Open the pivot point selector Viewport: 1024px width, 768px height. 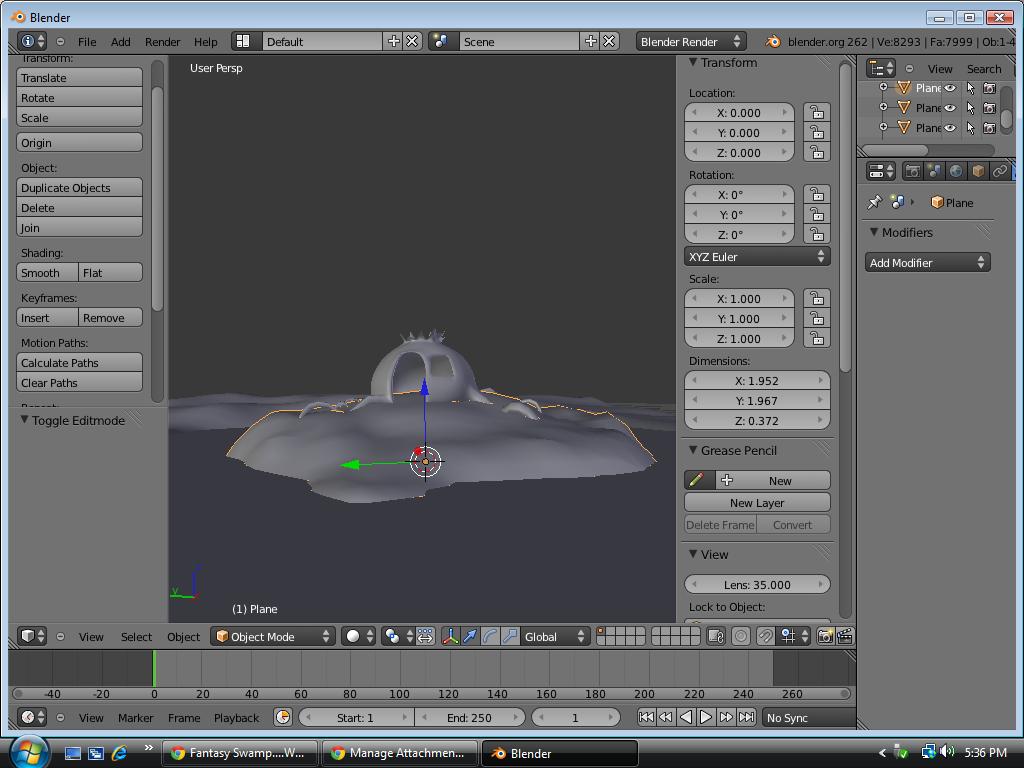(397, 636)
